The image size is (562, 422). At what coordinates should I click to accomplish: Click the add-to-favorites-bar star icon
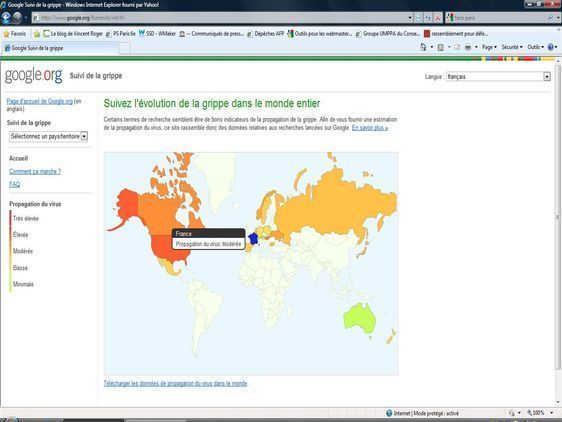37,34
